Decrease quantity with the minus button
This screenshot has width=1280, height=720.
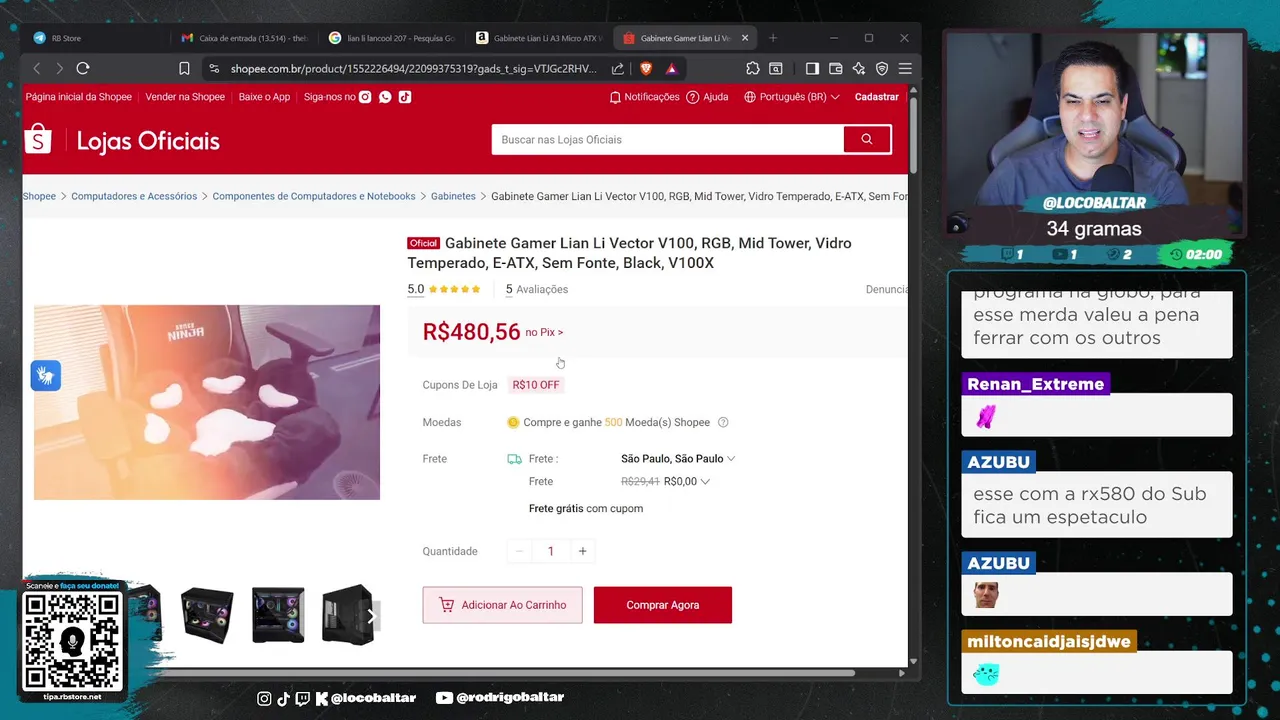pyautogui.click(x=519, y=551)
